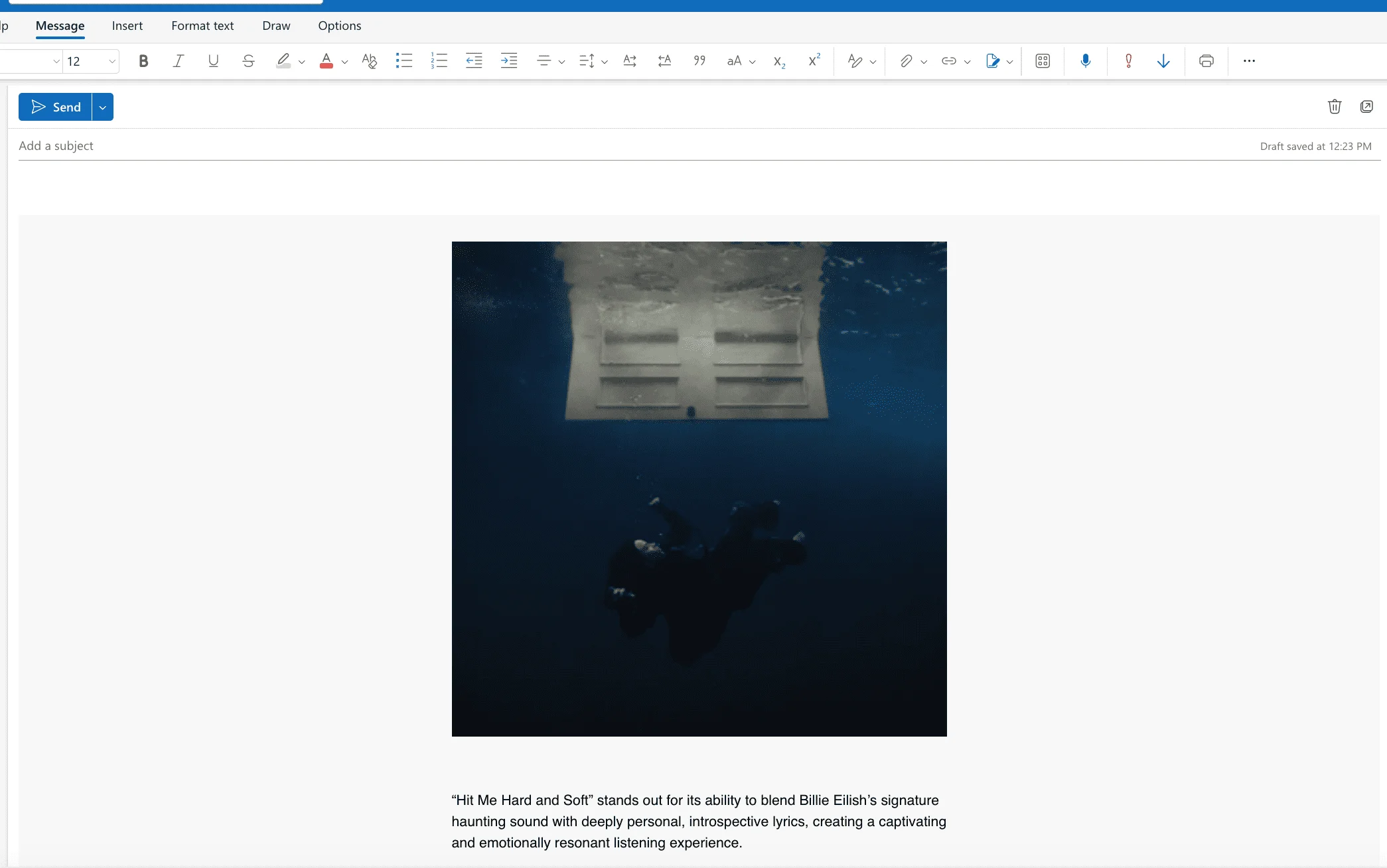Toggle superscript formatting
The height and width of the screenshot is (868, 1387).
[814, 61]
